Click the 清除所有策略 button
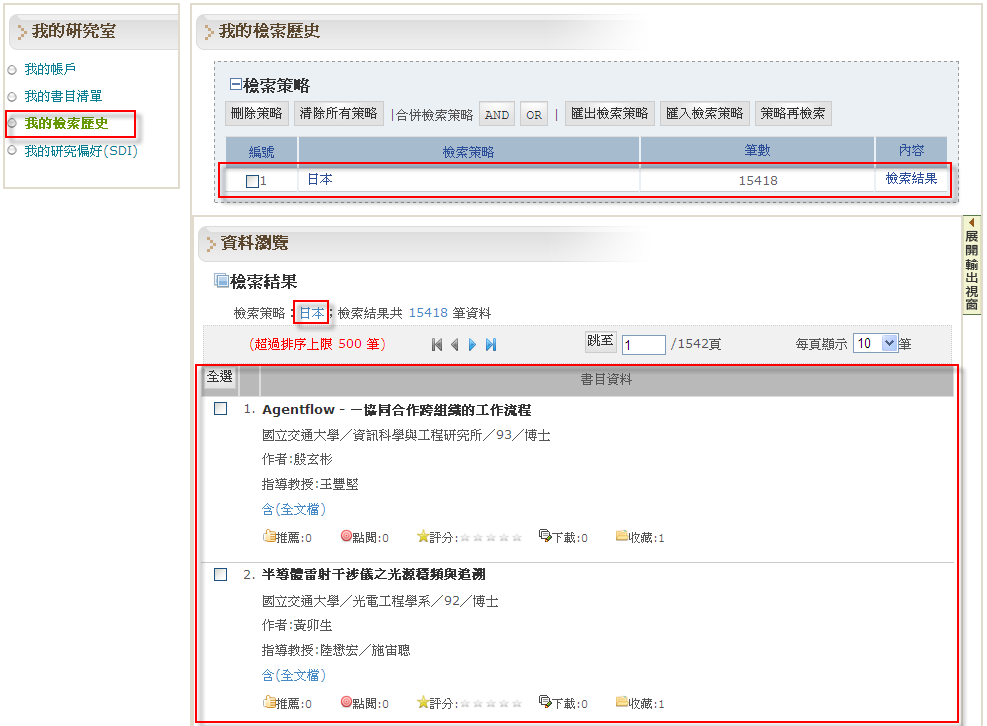The width and height of the screenshot is (987, 726). click(x=339, y=113)
